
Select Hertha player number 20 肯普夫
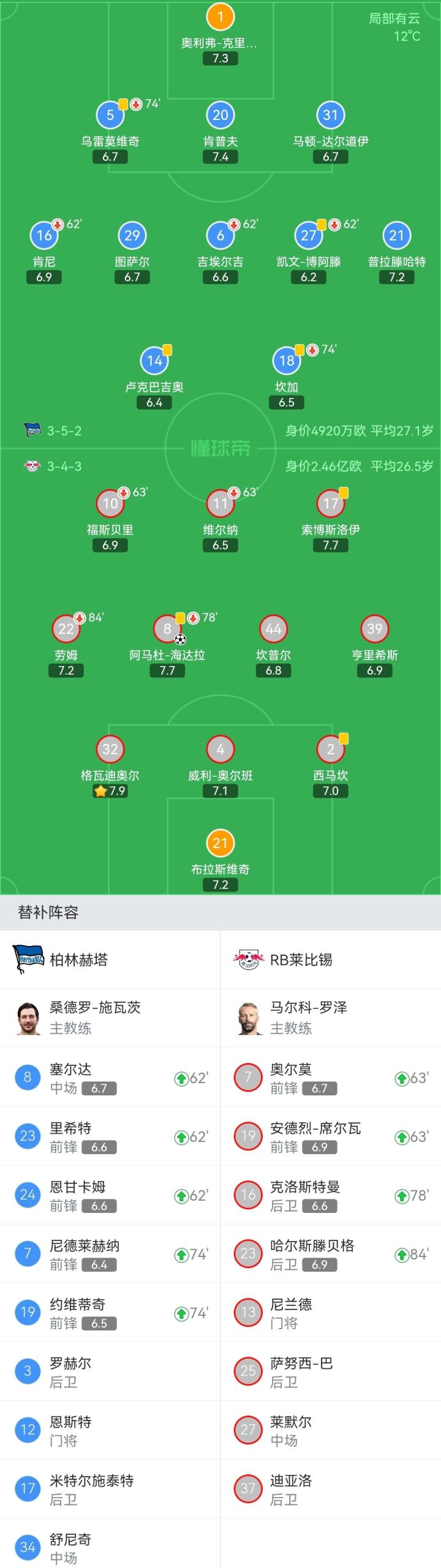220,115
